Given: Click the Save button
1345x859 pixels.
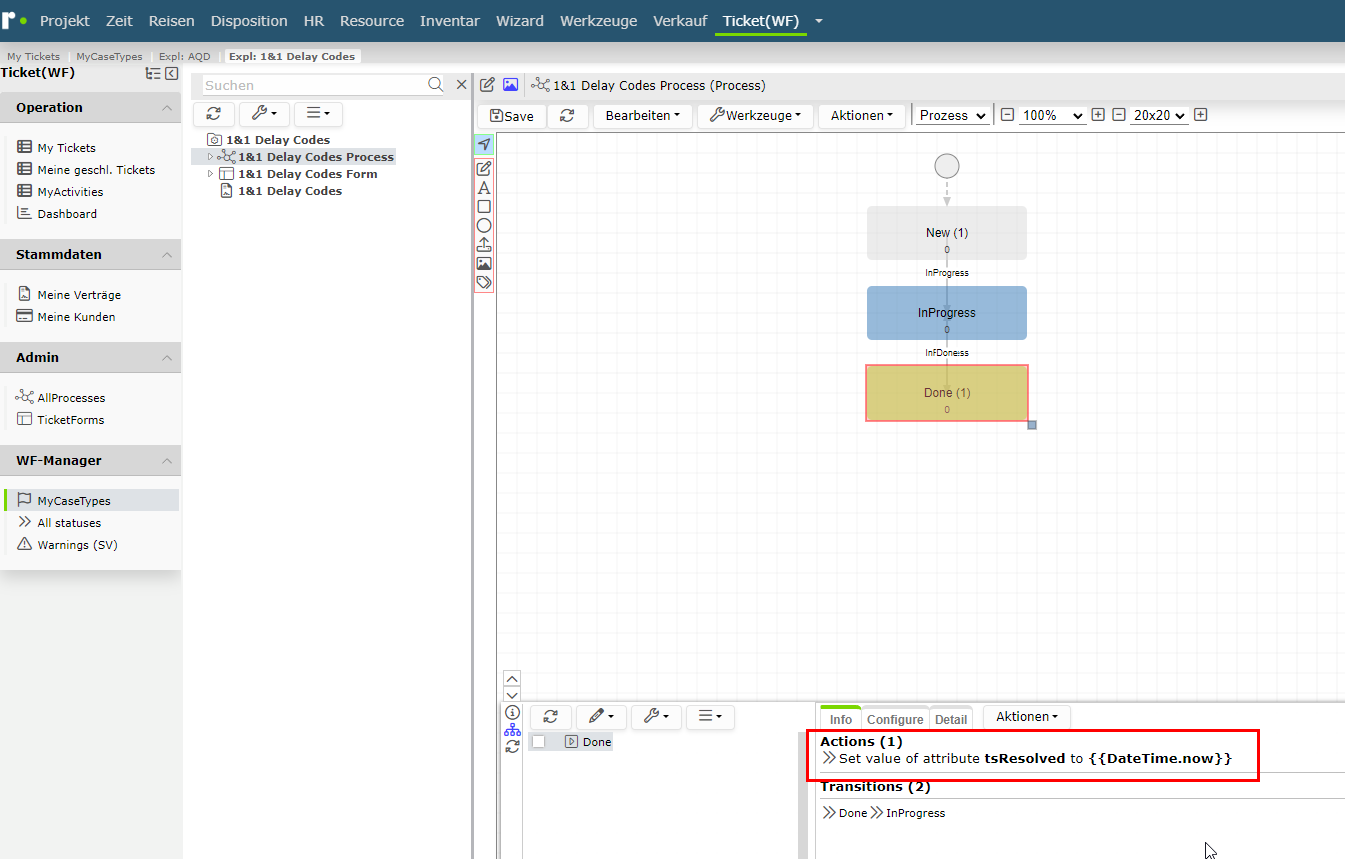Looking at the screenshot, I should click(x=512, y=116).
